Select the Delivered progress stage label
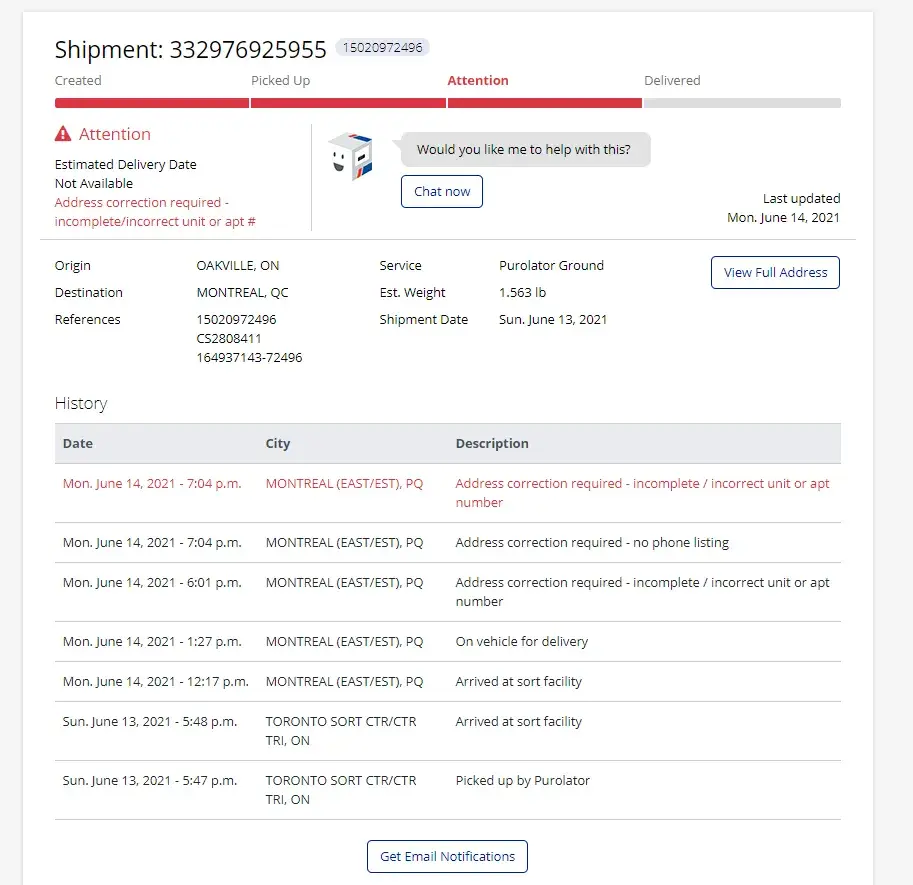913x885 pixels. [x=672, y=80]
